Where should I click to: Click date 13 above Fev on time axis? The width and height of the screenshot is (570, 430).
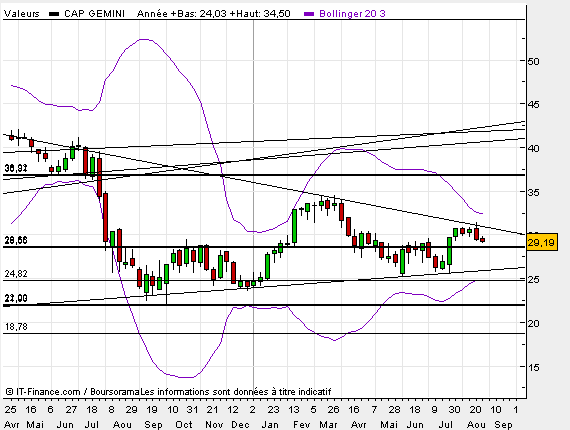click(x=294, y=410)
